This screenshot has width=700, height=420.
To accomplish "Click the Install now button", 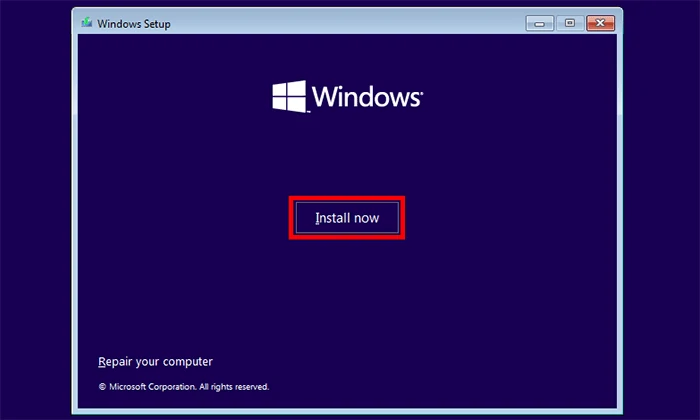I will point(347,218).
